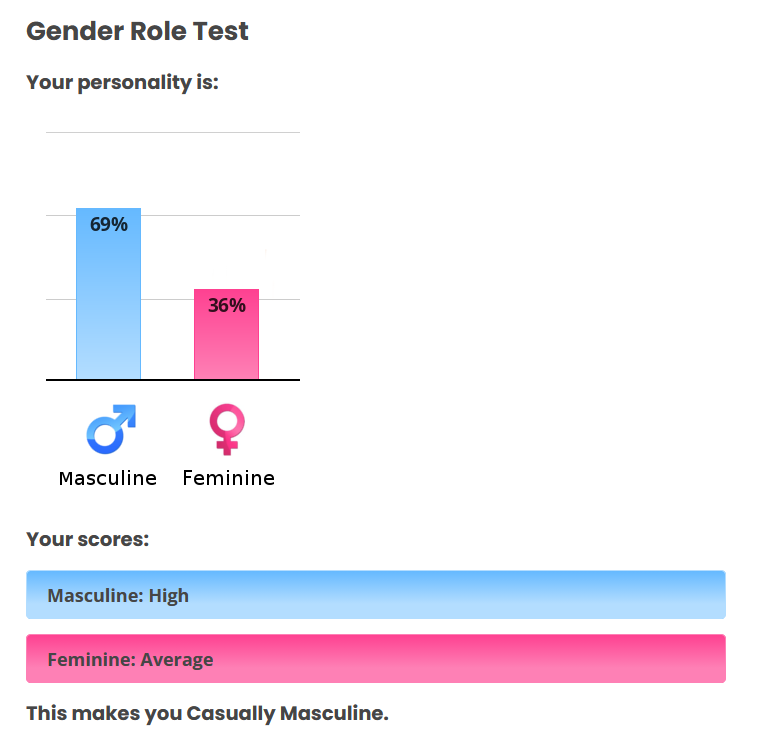Click the 'Masculine: High' text label
The image size is (776, 730).
point(118,595)
